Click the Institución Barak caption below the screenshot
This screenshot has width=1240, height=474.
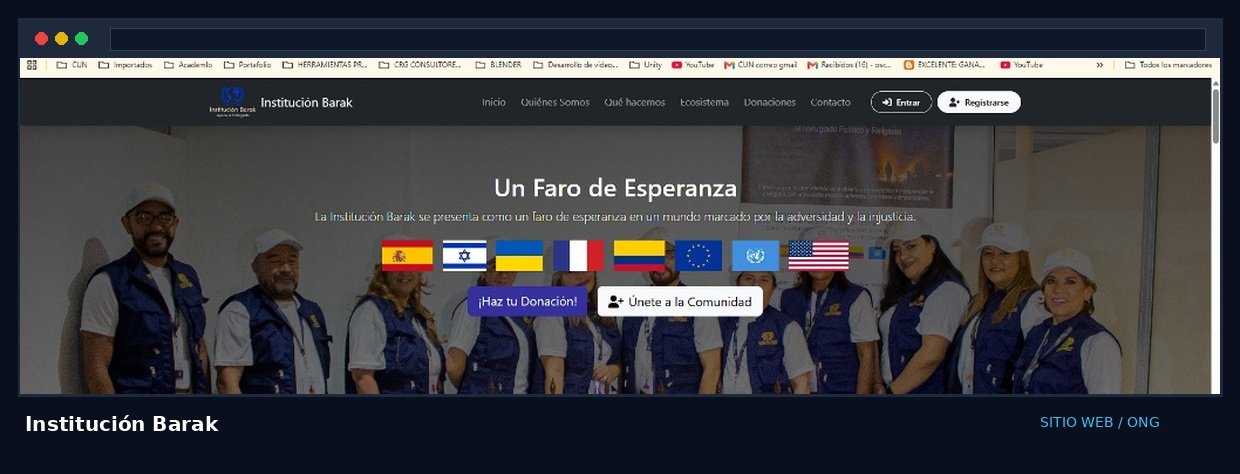(122, 423)
